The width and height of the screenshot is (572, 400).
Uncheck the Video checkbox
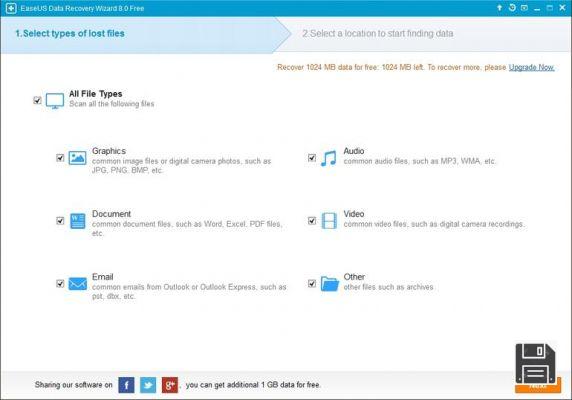312,221
